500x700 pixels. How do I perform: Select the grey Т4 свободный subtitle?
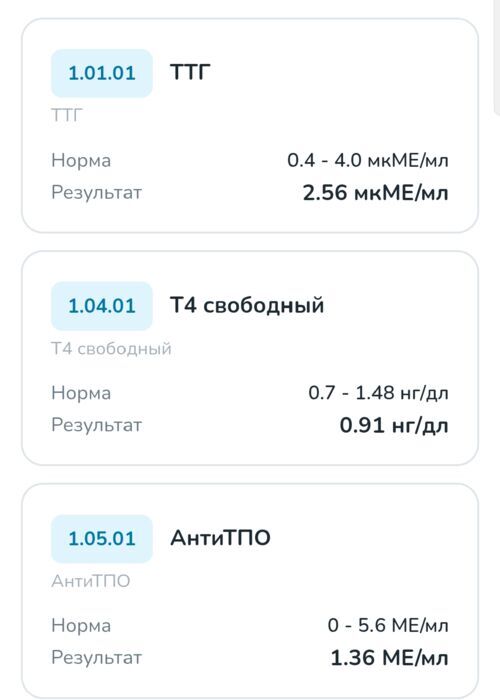111,348
